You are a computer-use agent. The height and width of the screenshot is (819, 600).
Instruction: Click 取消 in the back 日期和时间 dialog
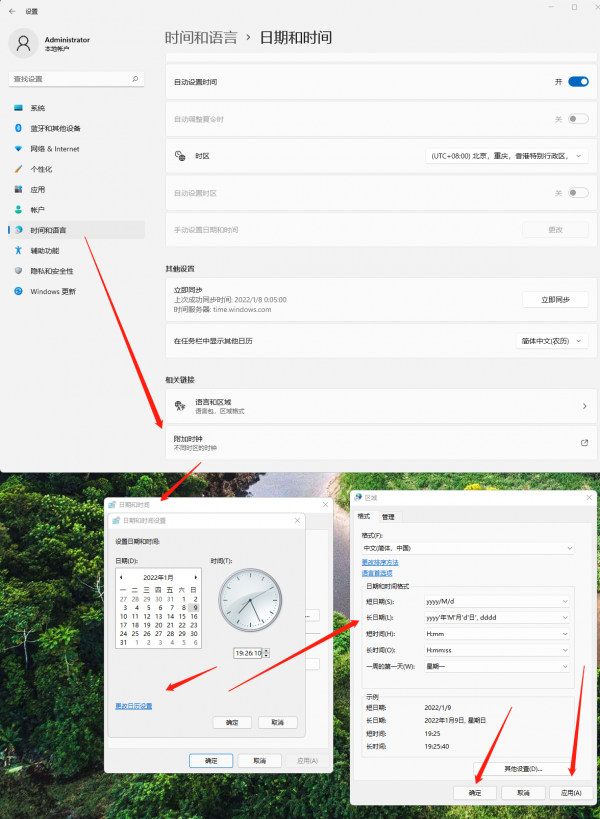coord(260,760)
